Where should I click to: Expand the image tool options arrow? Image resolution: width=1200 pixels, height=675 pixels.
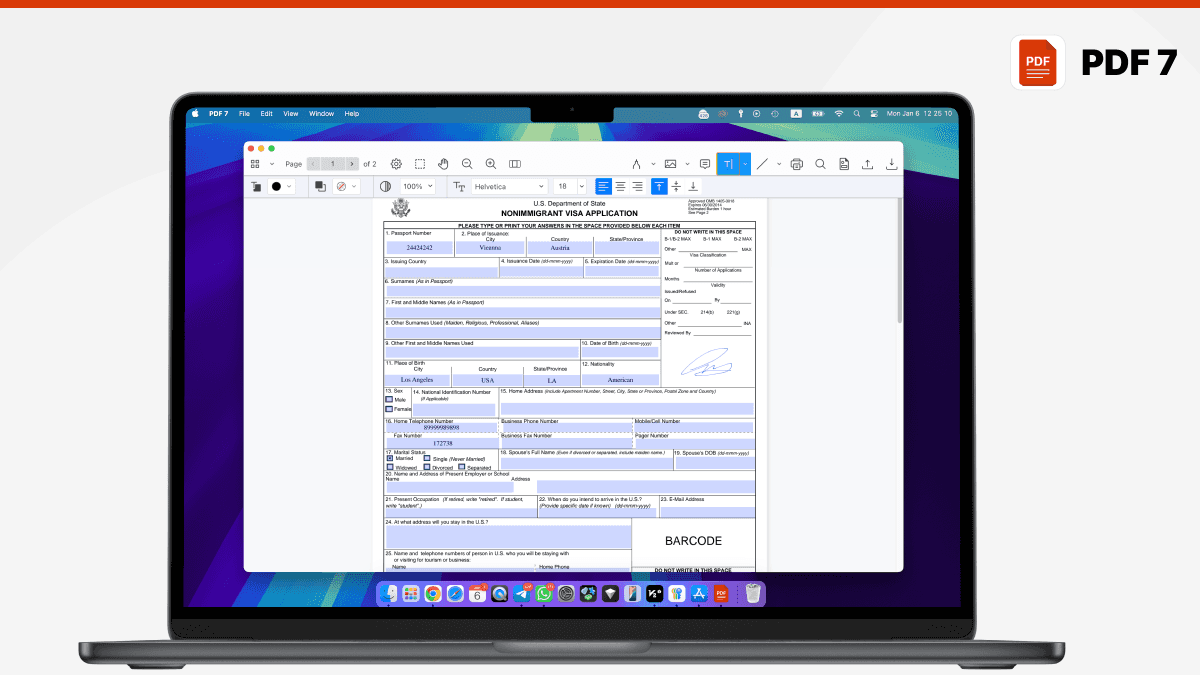point(688,164)
